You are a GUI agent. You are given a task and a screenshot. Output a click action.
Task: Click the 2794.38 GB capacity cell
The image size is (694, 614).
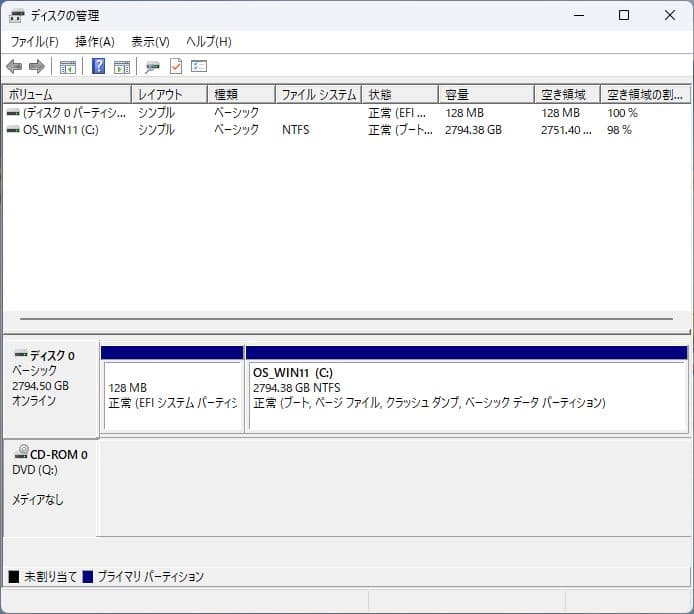coord(473,130)
